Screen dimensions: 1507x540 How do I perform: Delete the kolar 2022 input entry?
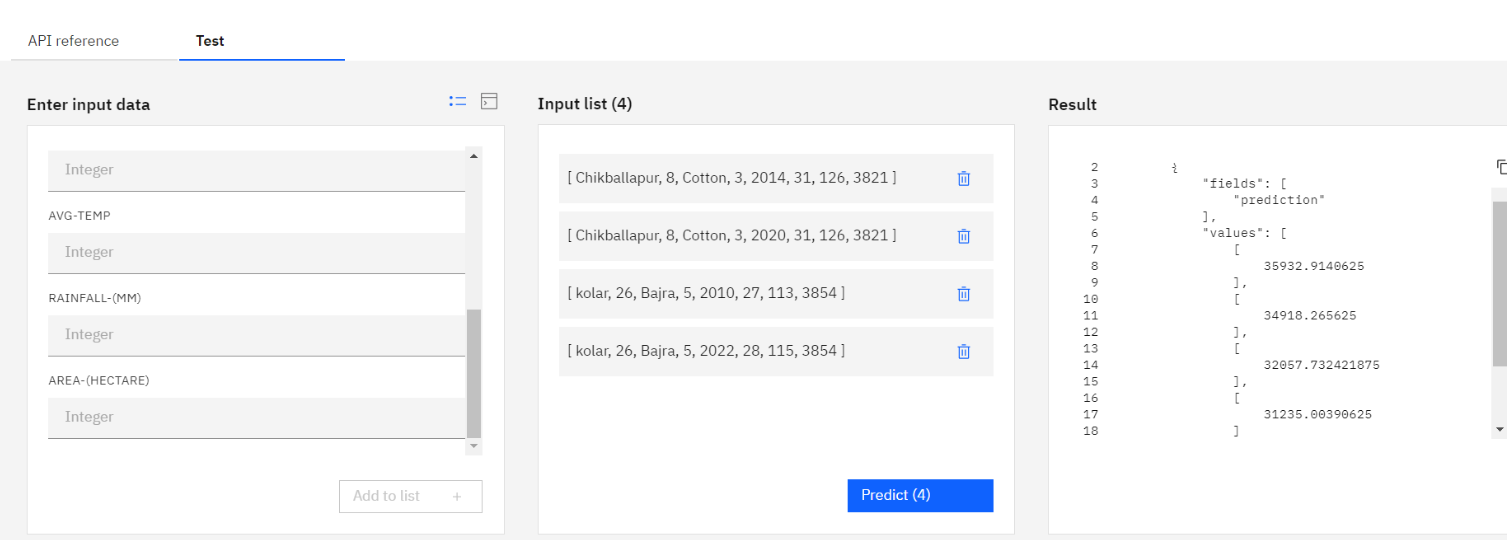[x=964, y=351]
